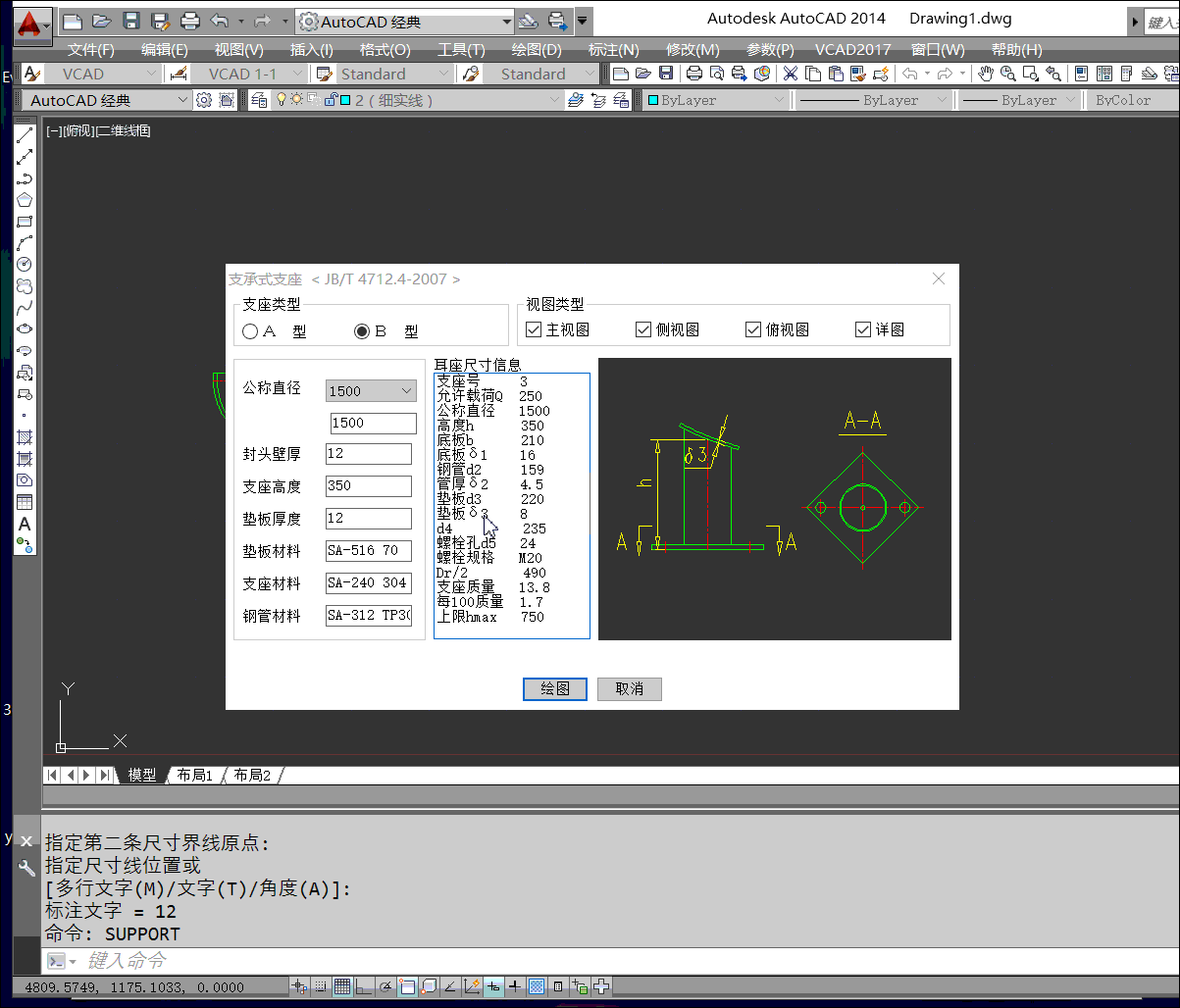The image size is (1180, 1008).
Task: Select the A 型 radio button
Action: click(250, 331)
